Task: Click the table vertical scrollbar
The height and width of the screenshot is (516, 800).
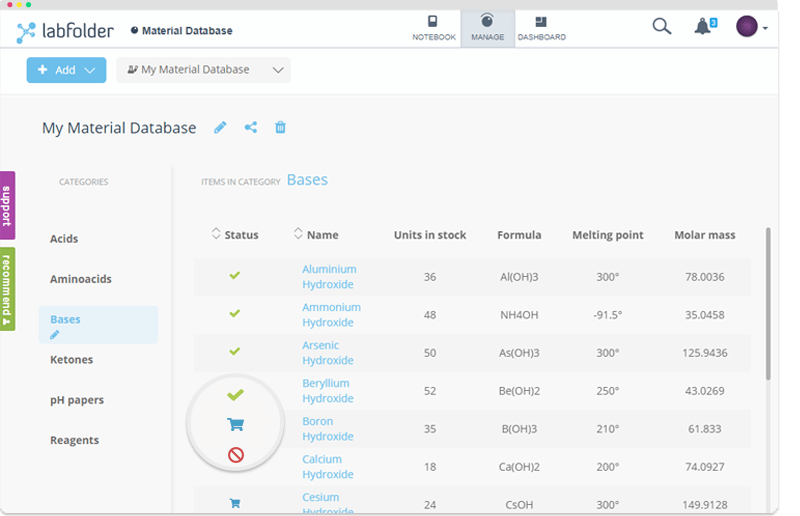Action: point(768,304)
